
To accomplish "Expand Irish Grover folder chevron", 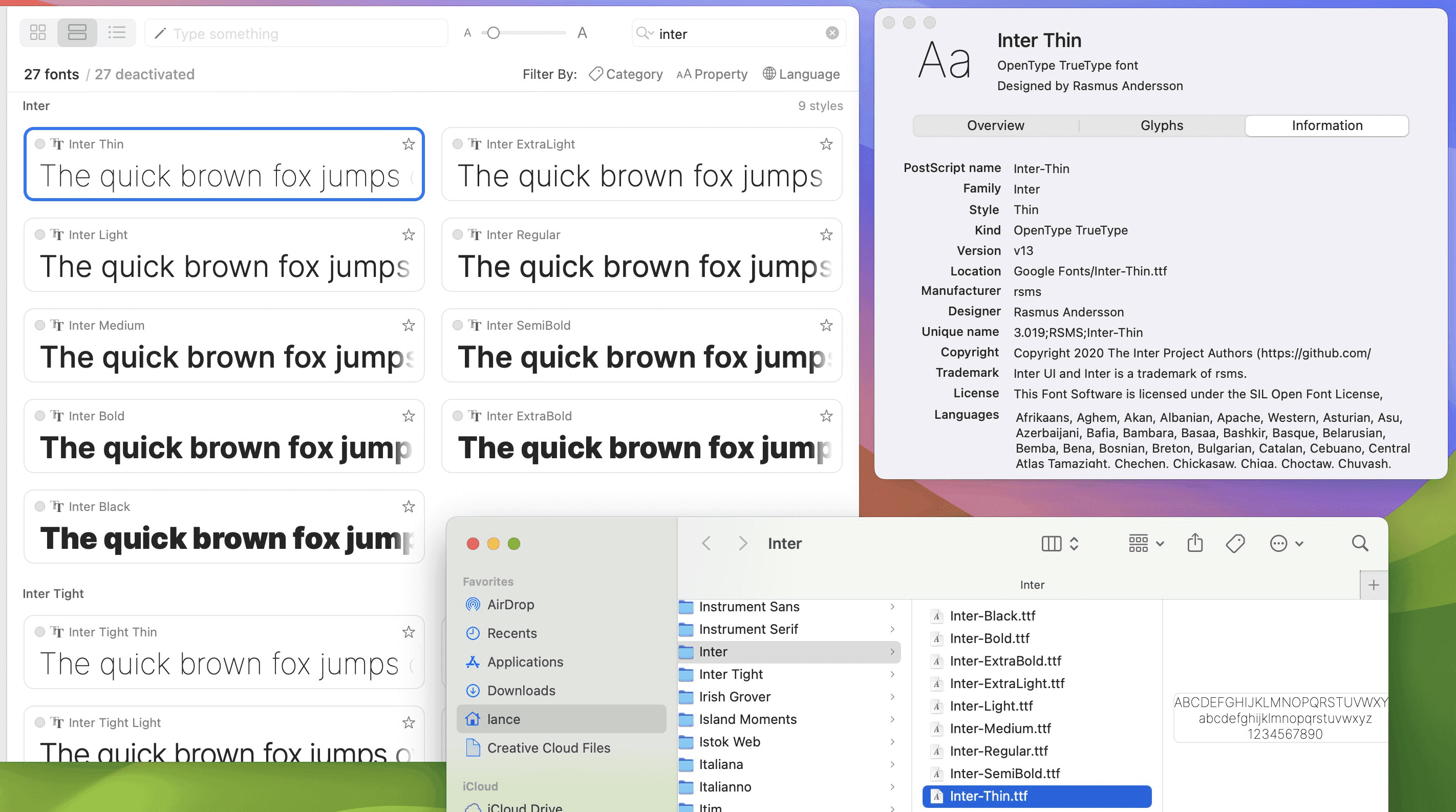I will [x=892, y=697].
